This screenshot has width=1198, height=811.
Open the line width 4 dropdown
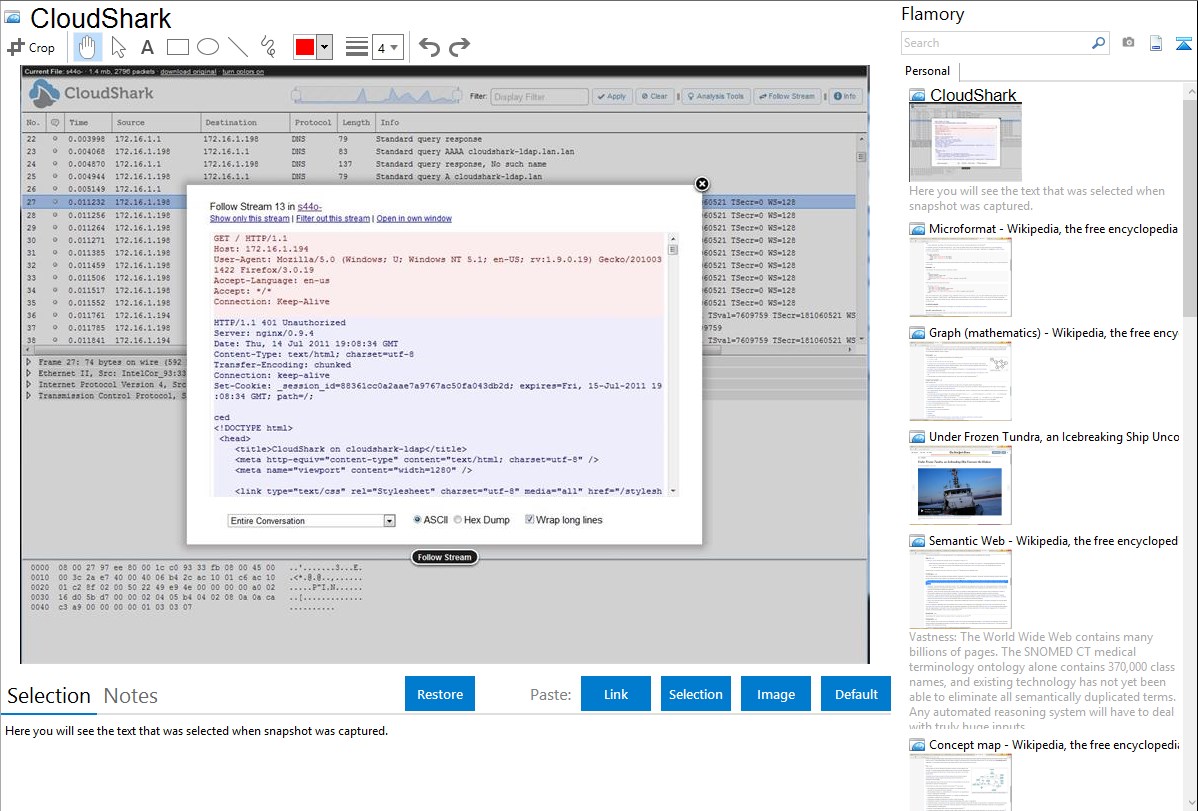pyautogui.click(x=387, y=47)
